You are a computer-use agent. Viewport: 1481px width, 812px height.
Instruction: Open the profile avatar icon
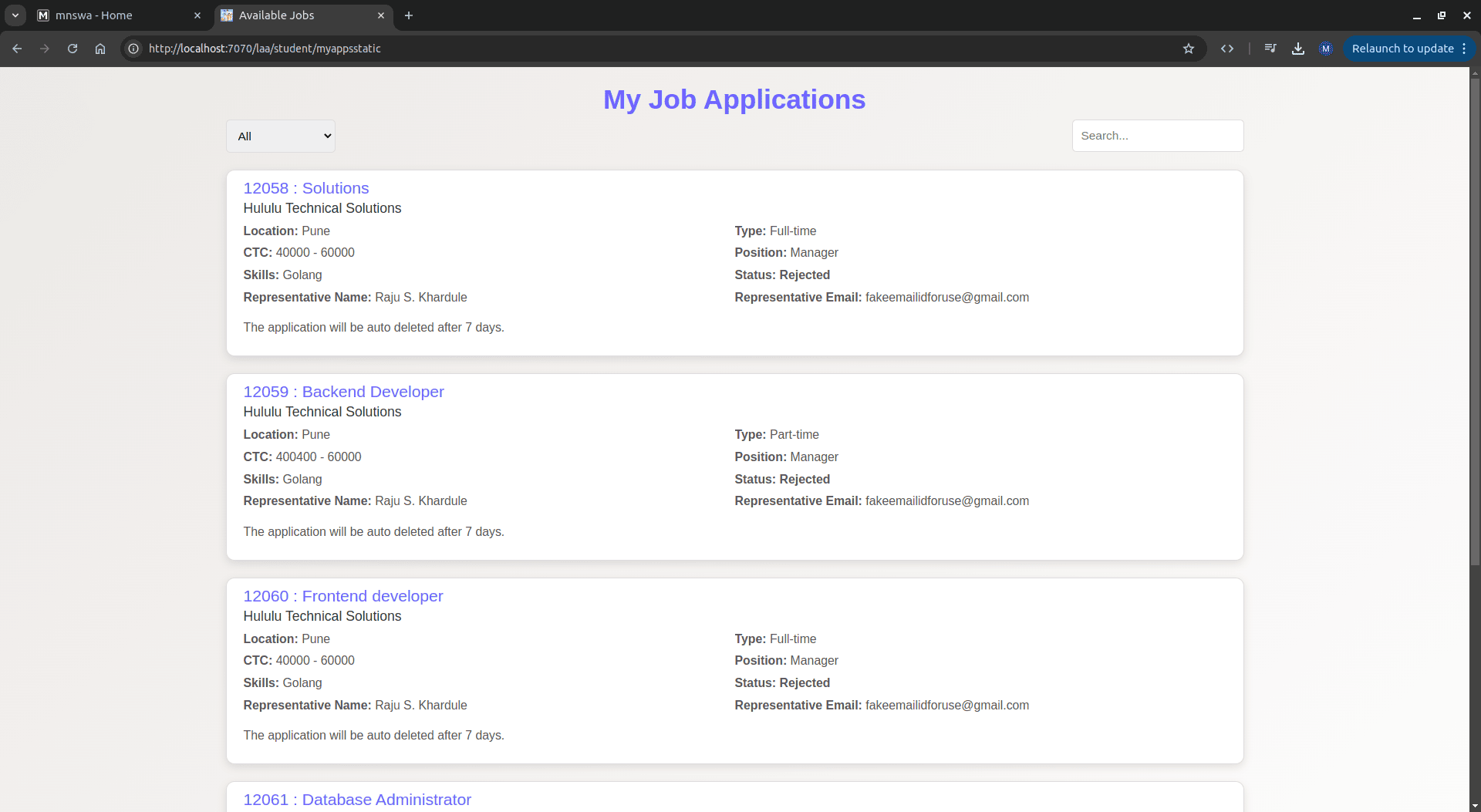coord(1326,49)
